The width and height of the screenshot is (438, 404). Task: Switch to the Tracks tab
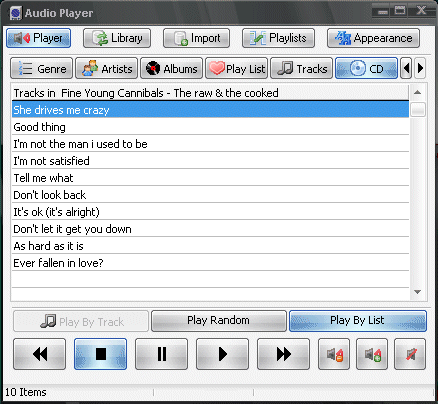[301, 68]
